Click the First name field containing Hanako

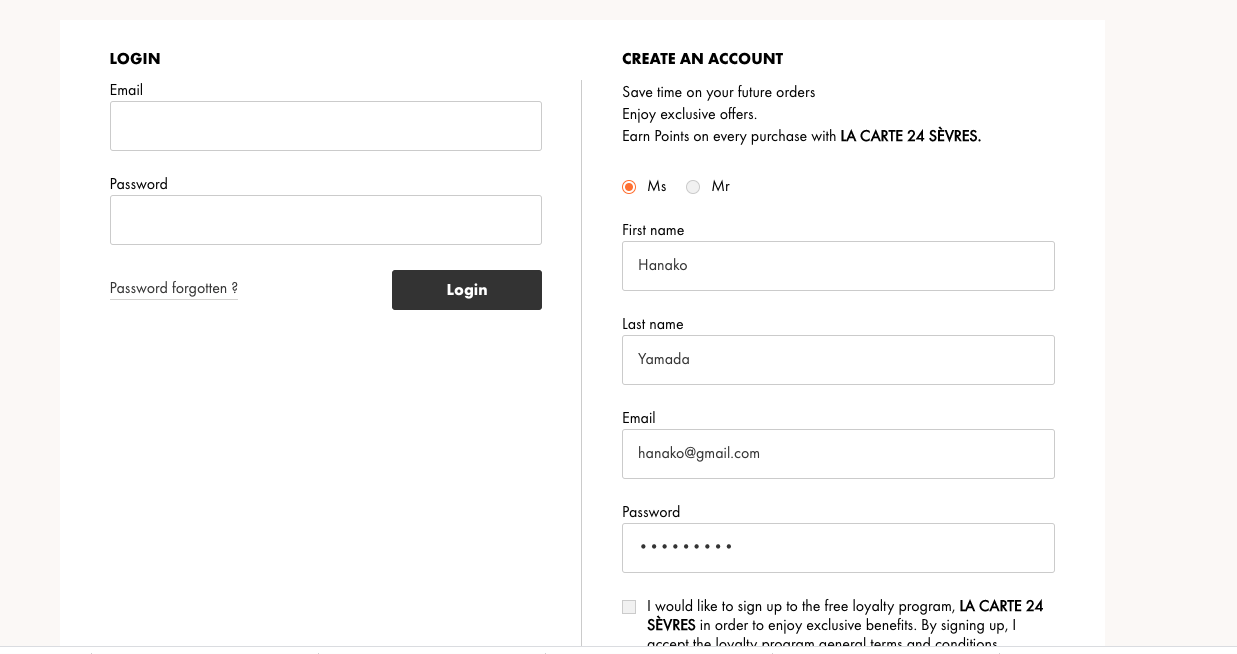tap(838, 266)
